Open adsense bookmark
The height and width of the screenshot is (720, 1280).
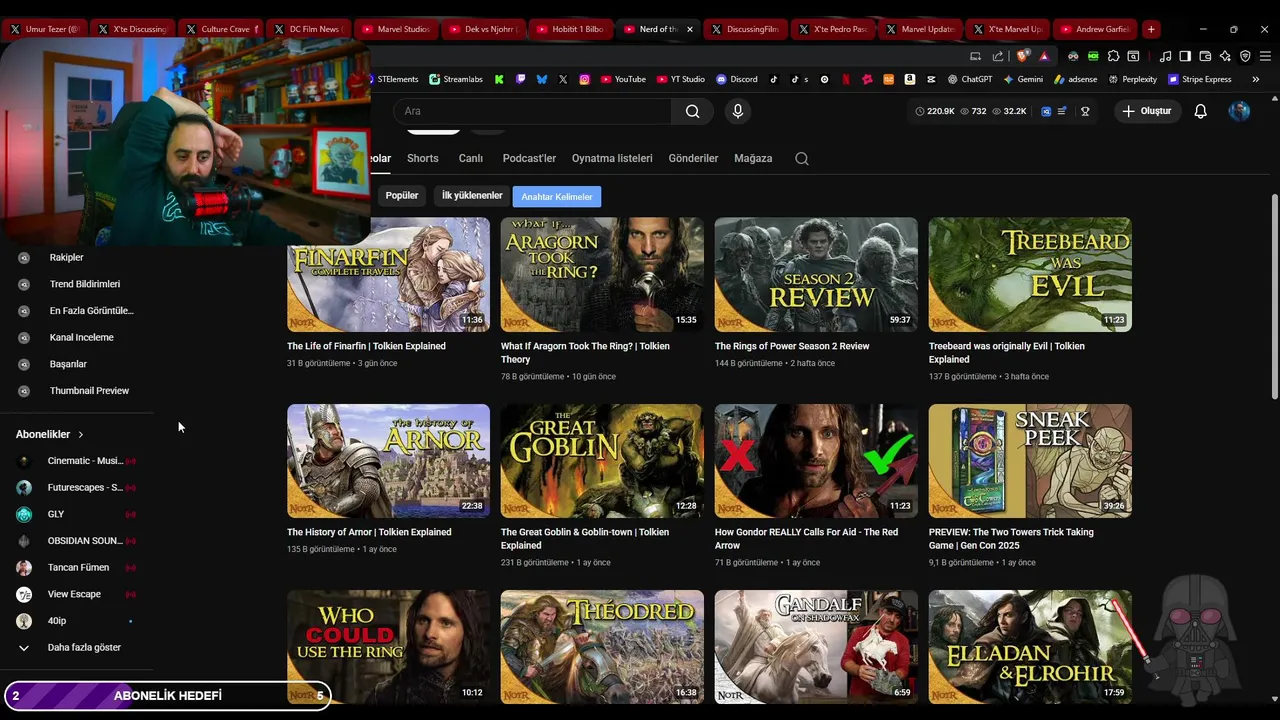1075,79
